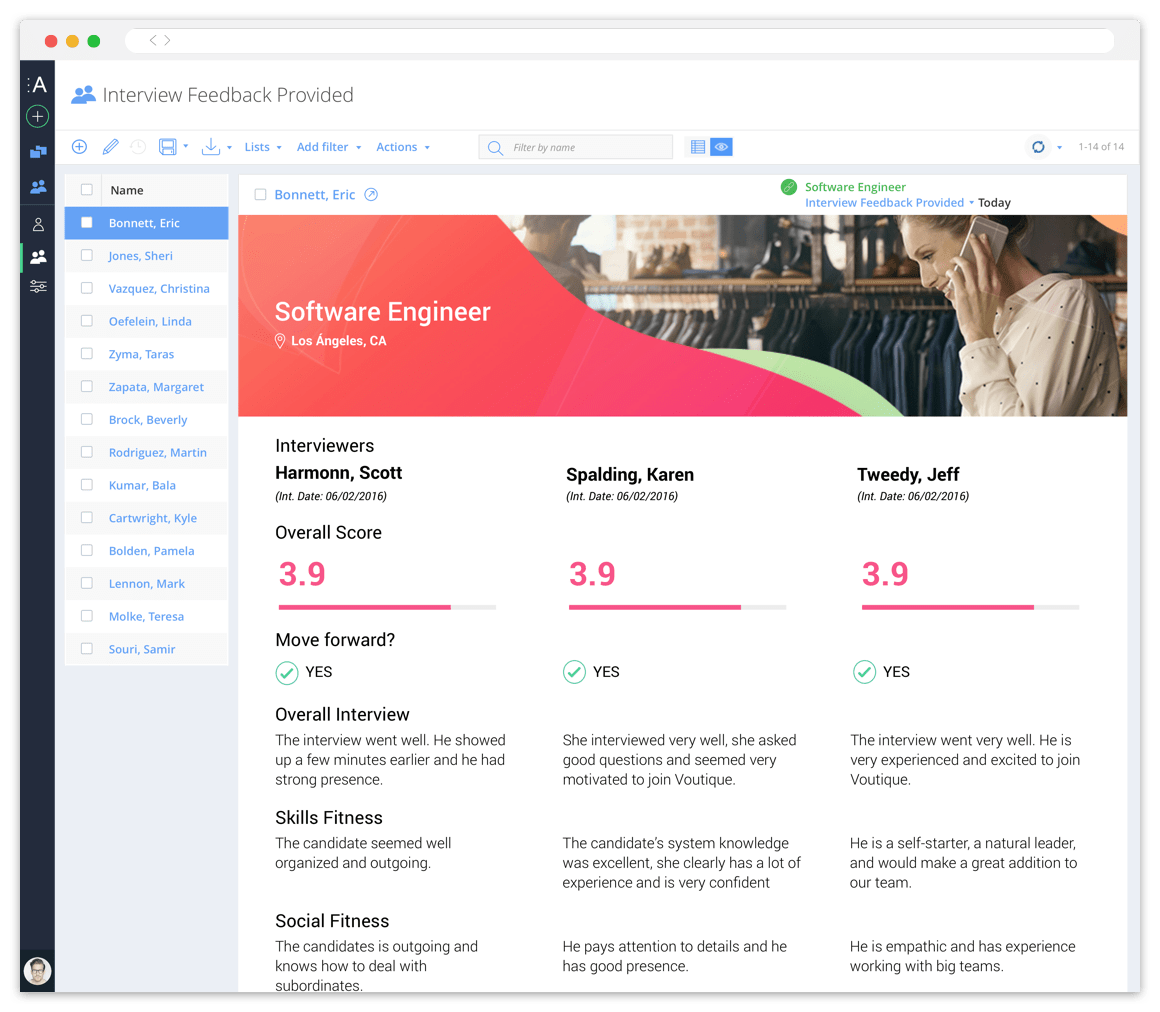Select the single-contact icon in the sidebar
The width and height of the screenshot is (1160, 1012).
coord(37,224)
